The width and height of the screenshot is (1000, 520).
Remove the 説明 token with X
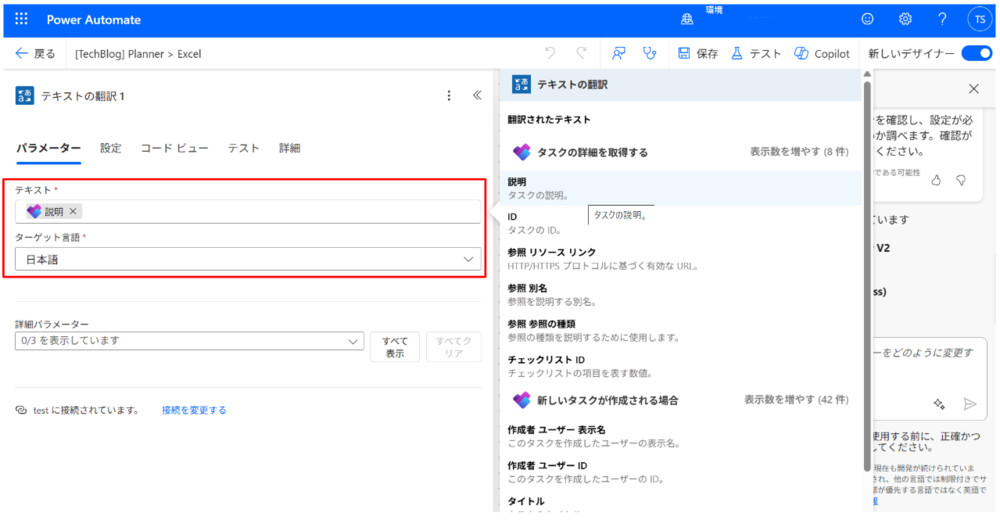tap(73, 211)
